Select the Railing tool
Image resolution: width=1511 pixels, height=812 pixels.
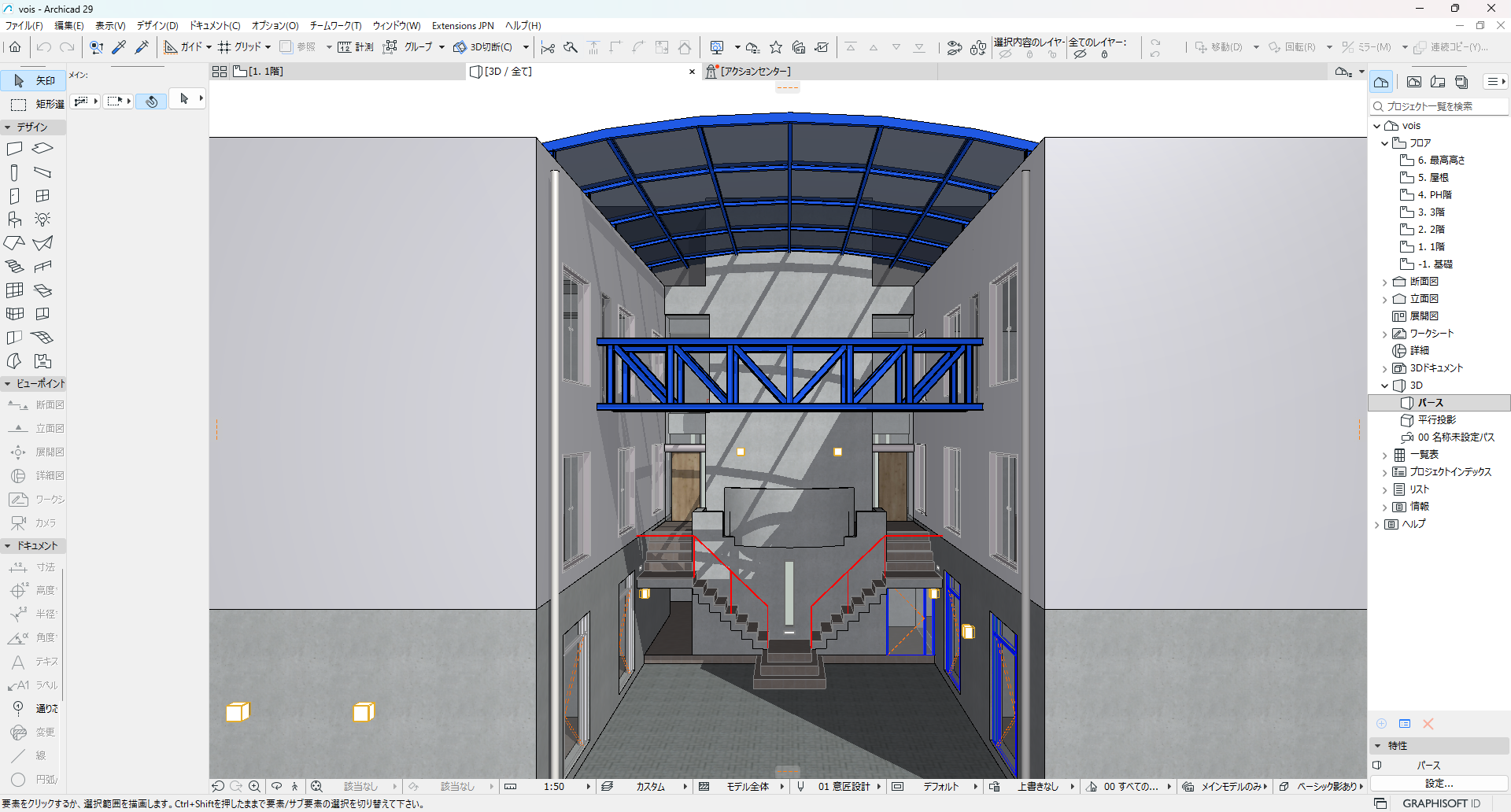[x=43, y=265]
